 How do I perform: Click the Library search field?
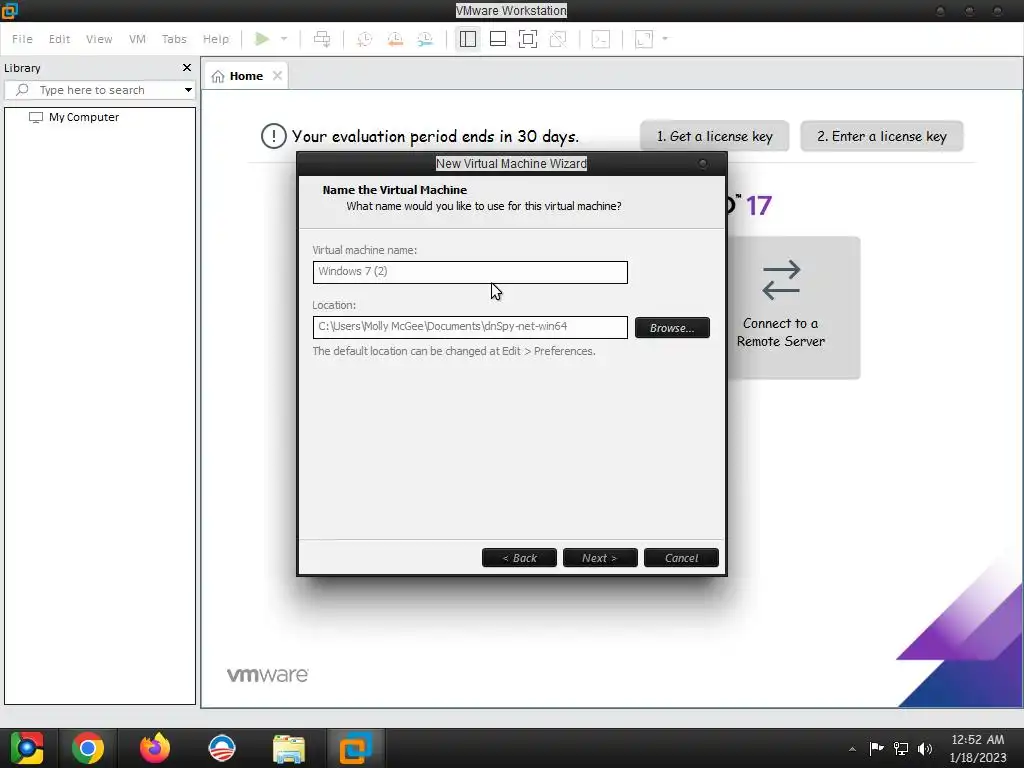coord(99,90)
